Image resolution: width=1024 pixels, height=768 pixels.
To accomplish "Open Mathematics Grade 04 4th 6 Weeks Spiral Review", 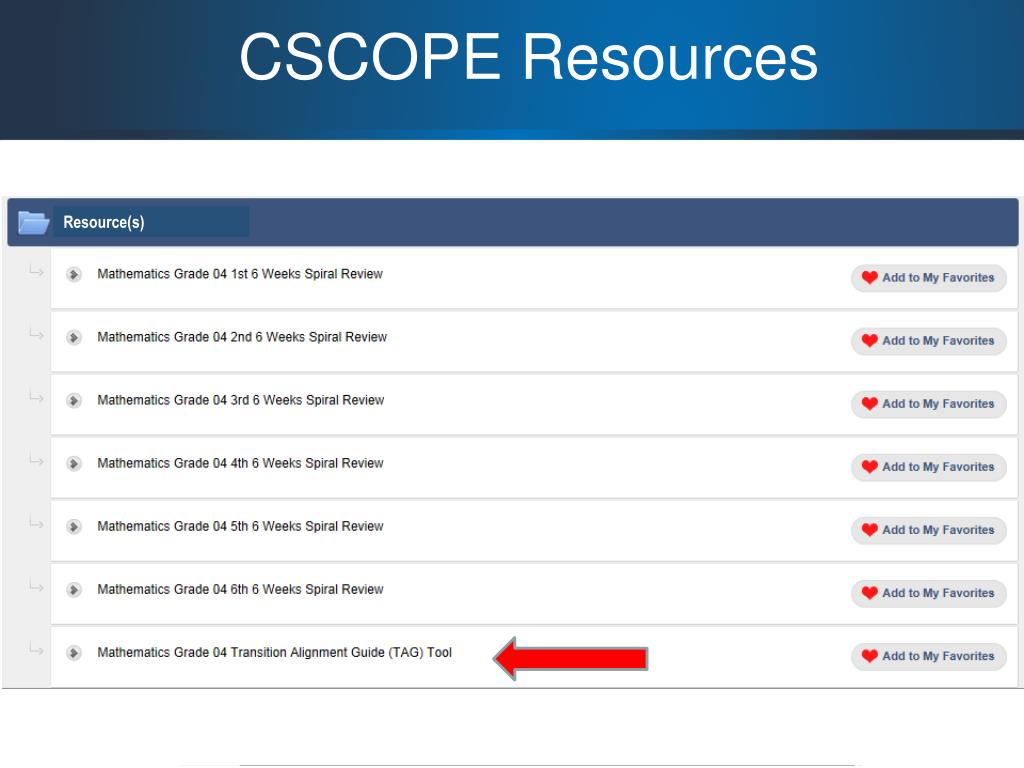I will point(240,463).
